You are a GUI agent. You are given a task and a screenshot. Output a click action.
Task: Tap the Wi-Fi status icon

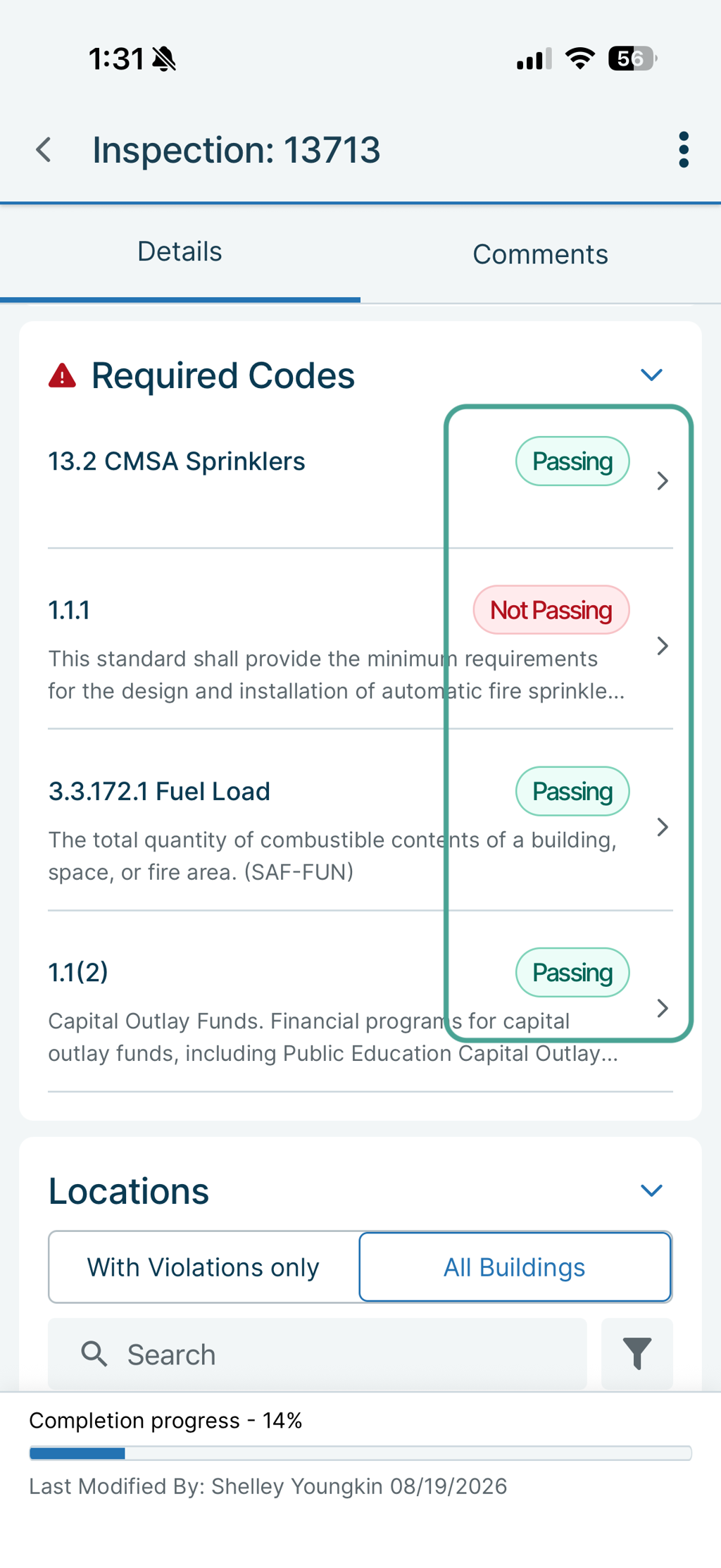click(580, 58)
